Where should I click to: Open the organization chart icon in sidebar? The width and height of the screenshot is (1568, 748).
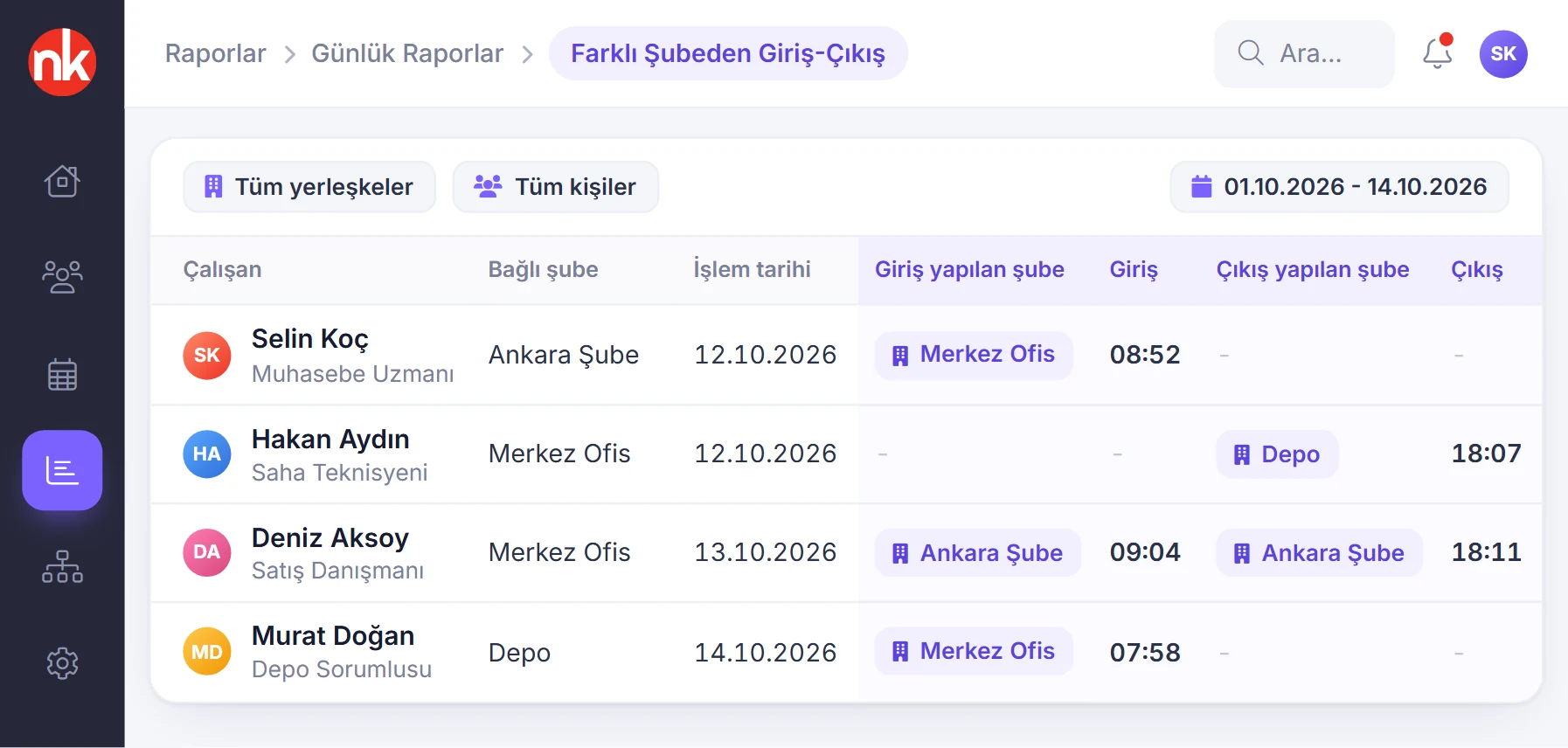(x=62, y=566)
